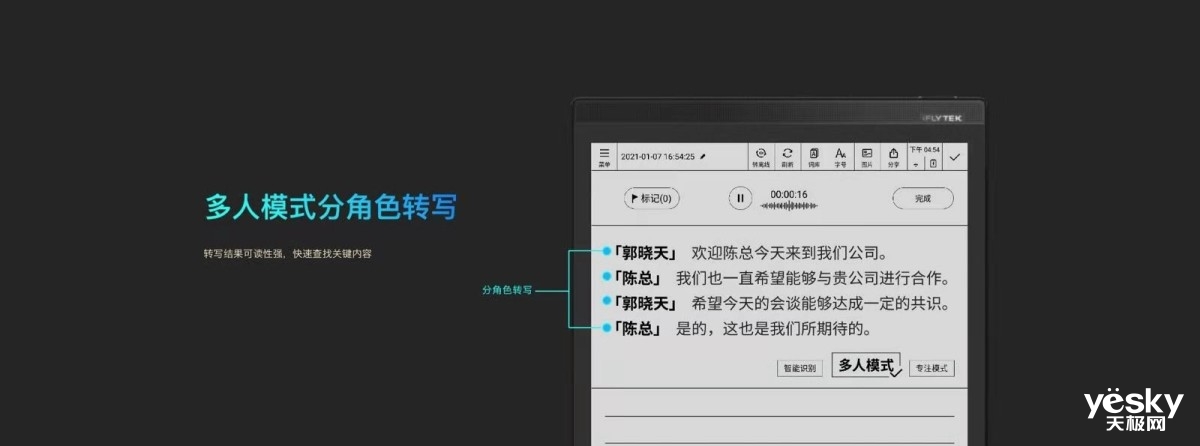Image resolution: width=1200 pixels, height=446 pixels.
Task: Pause the recording
Action: 740,198
